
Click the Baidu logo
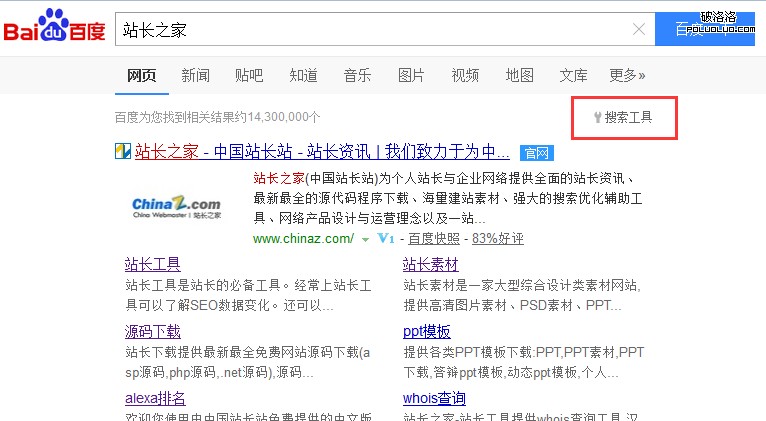54,30
